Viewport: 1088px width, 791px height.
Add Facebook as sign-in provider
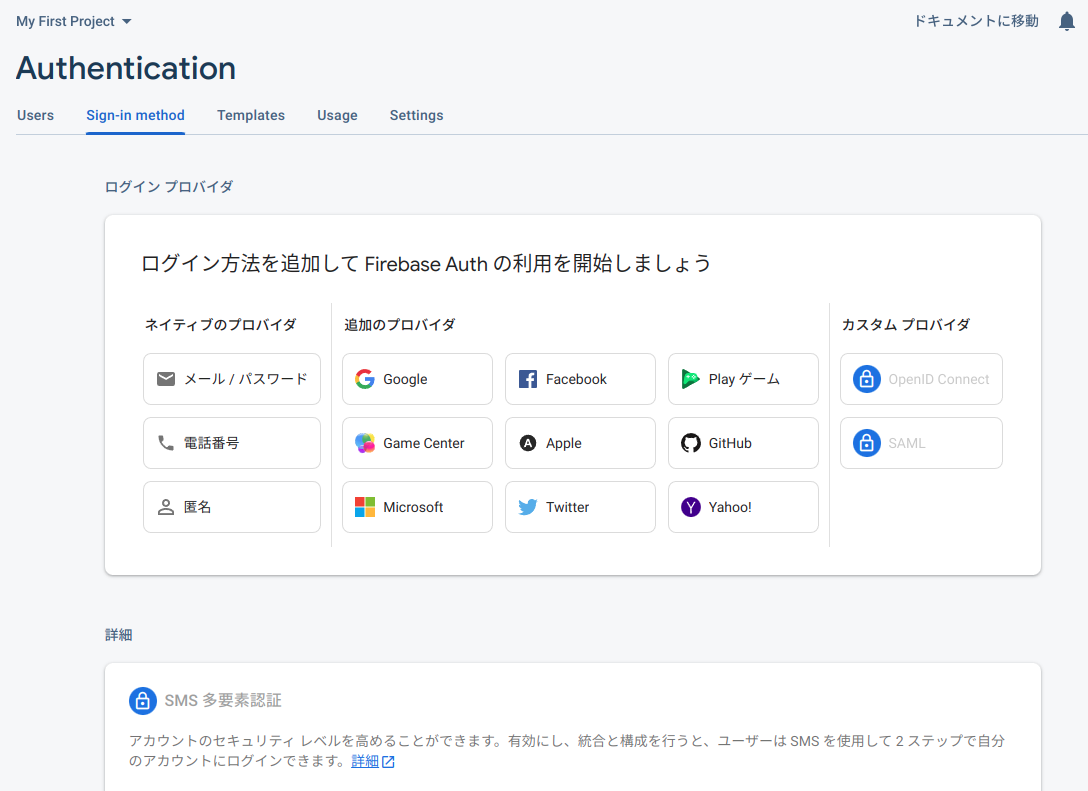[x=580, y=379]
